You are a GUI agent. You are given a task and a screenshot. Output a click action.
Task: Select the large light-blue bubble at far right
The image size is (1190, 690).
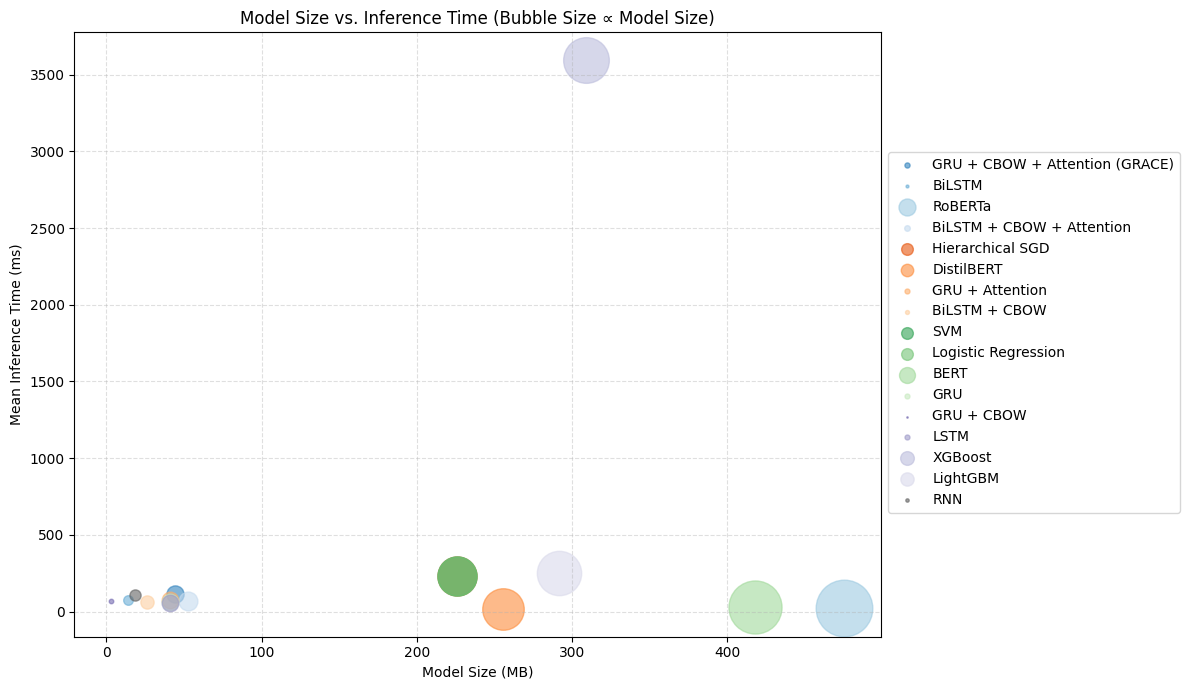coord(844,608)
